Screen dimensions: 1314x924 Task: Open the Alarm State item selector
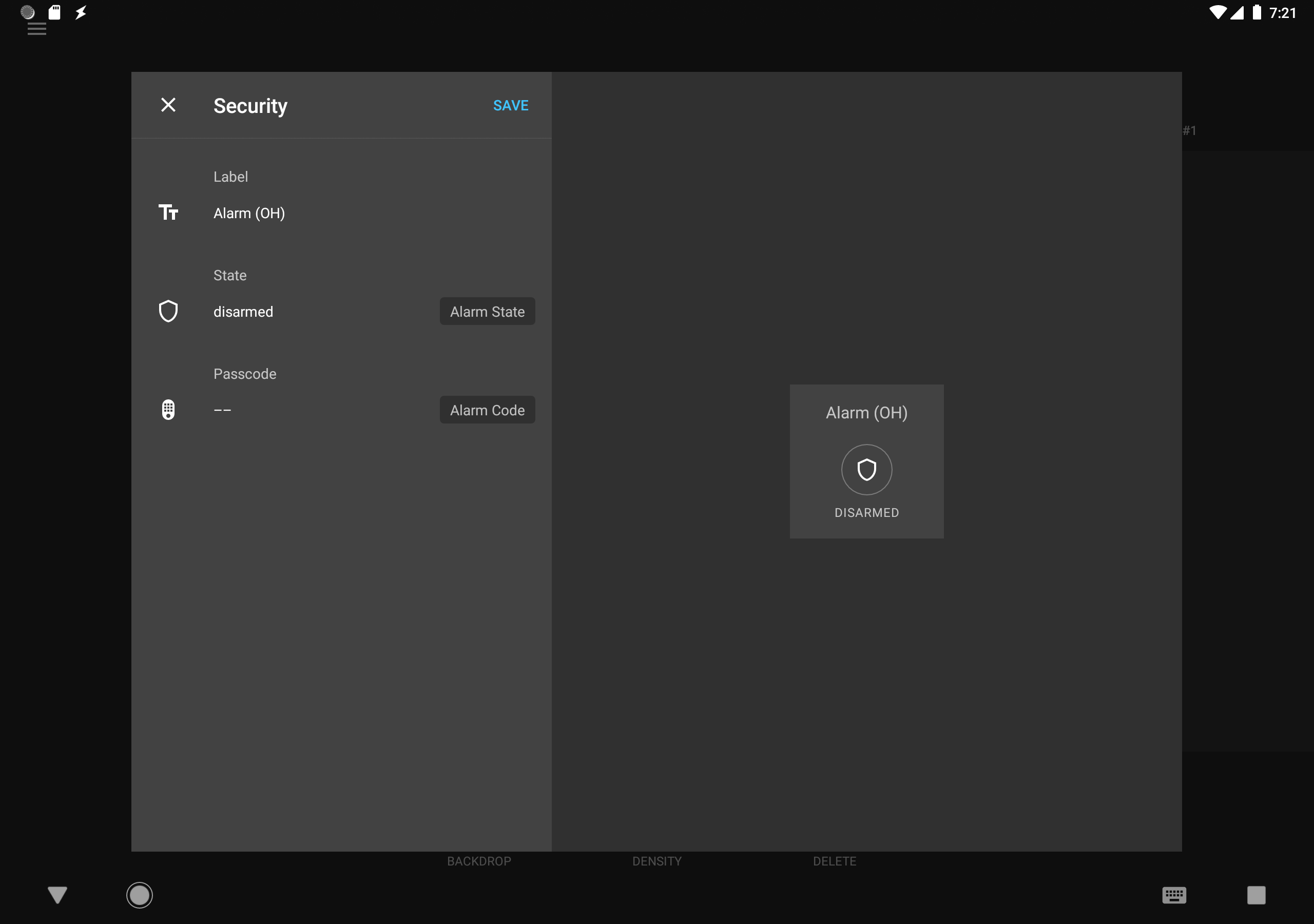tap(487, 312)
